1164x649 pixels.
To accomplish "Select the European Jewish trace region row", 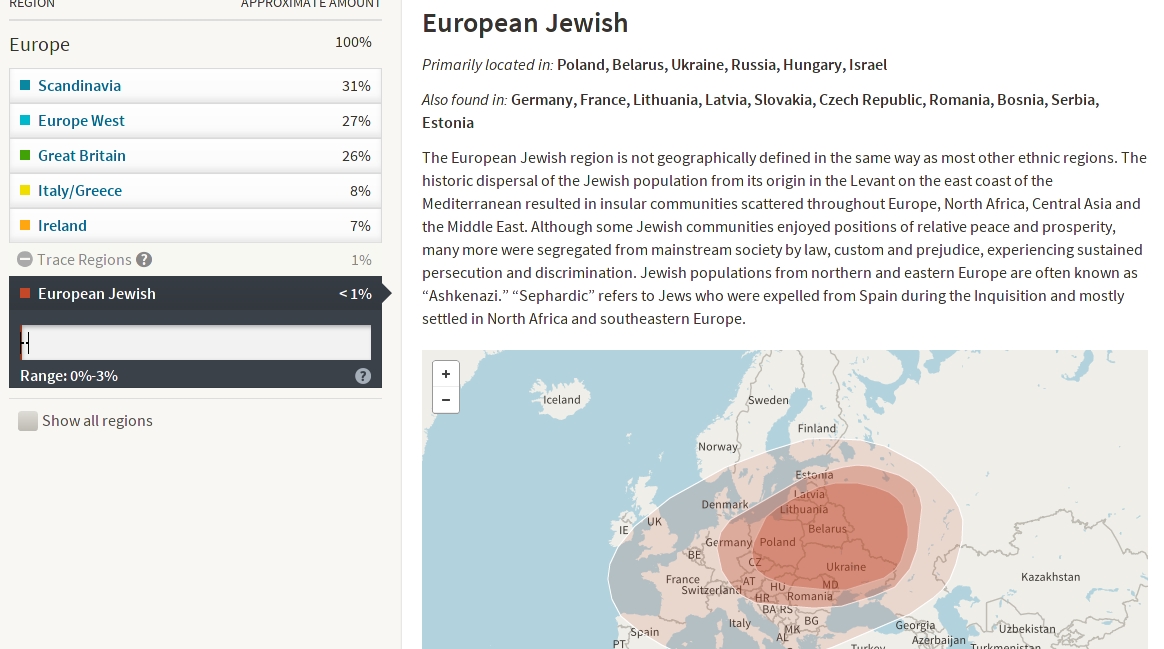I will pyautogui.click(x=195, y=293).
